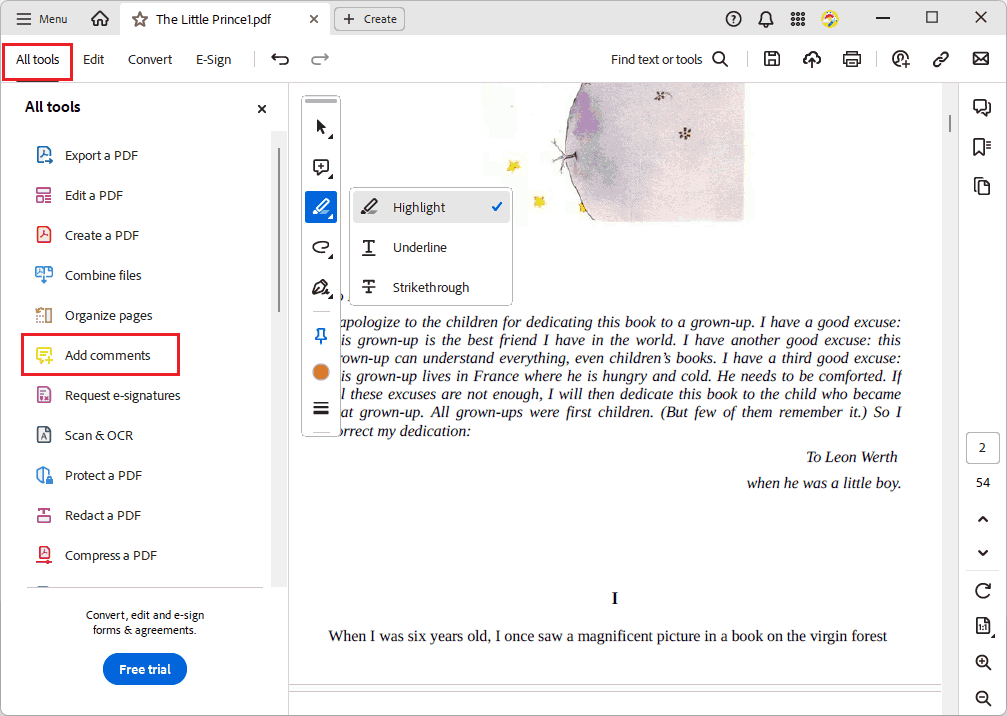Choose the Sticky Note comment tool

point(320,167)
